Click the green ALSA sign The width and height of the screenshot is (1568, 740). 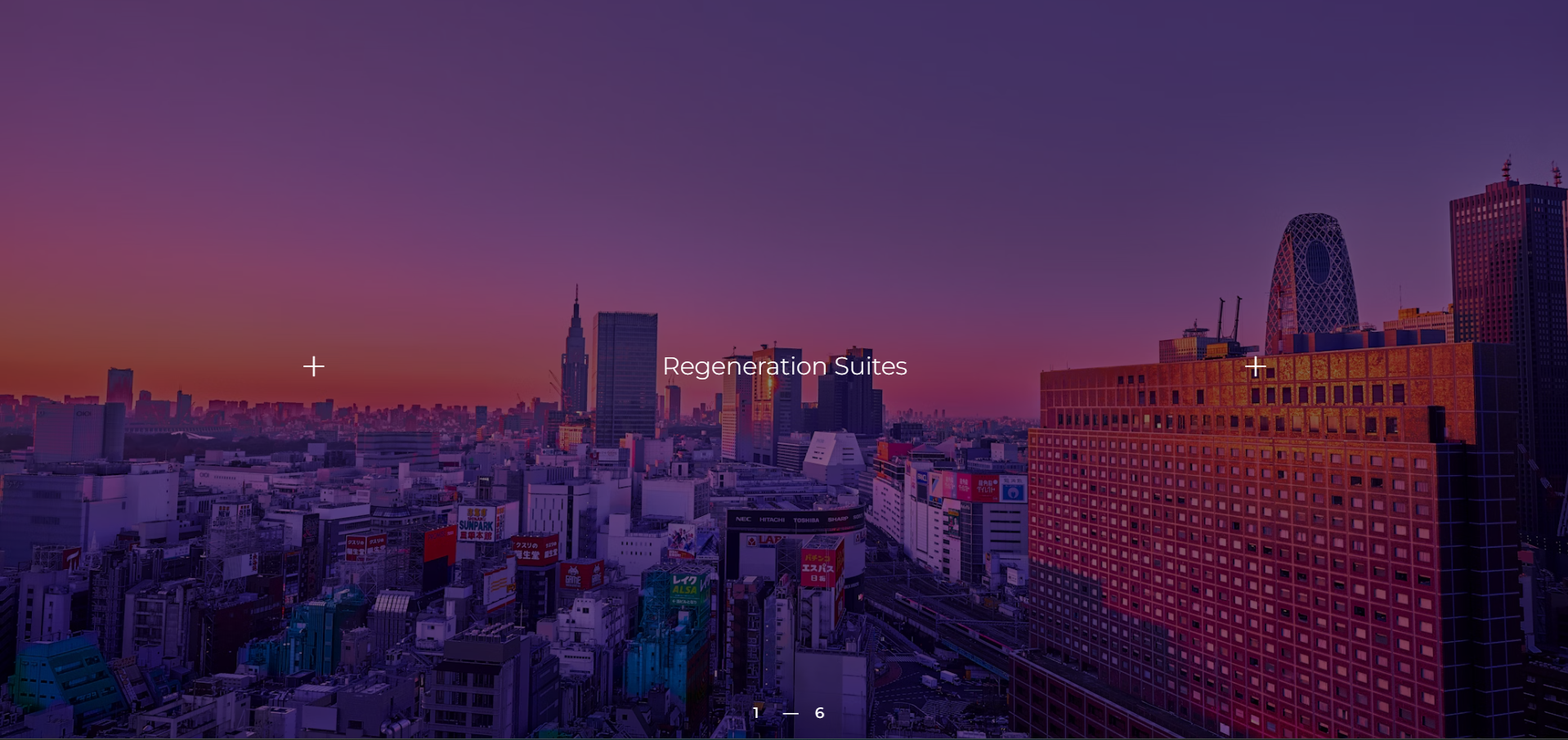[x=685, y=585]
